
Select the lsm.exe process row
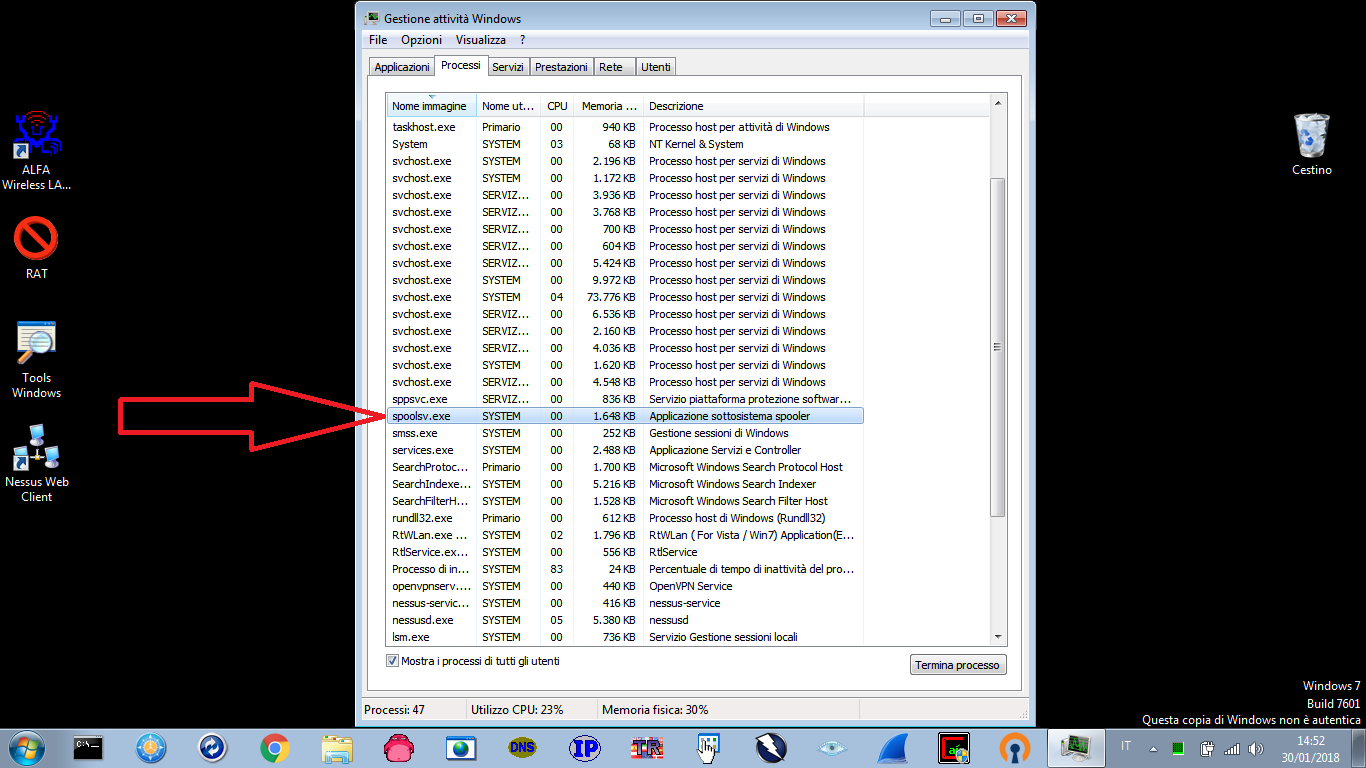click(625, 637)
